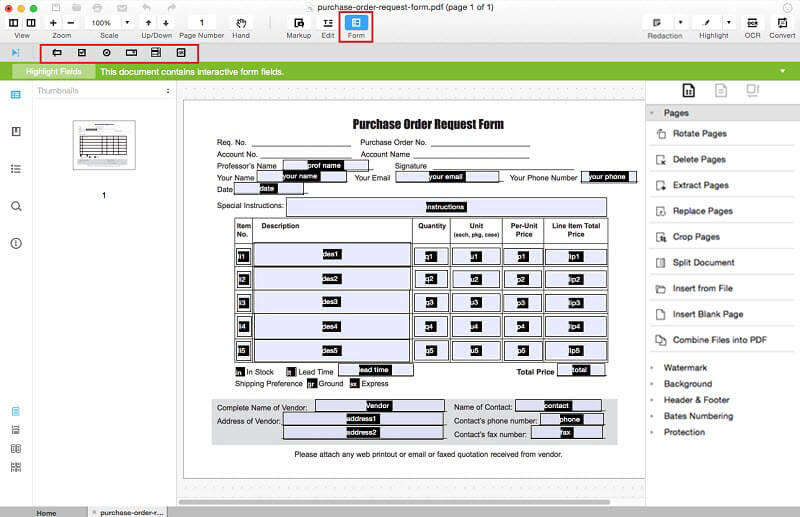This screenshot has height=517, width=800.
Task: Select the Highlight pen tool
Action: (706, 23)
